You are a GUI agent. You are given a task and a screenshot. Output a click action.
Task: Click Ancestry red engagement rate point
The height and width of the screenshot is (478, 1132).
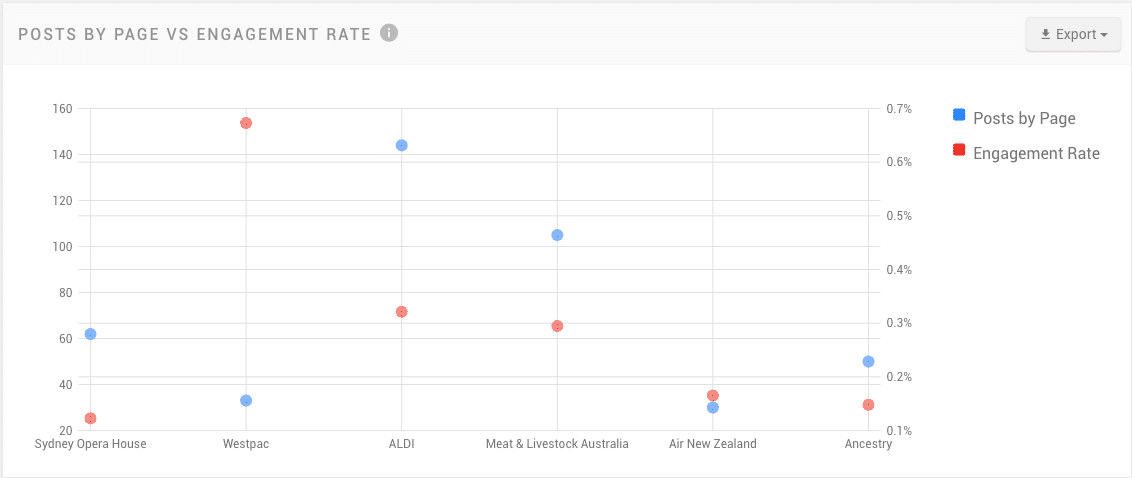pyautogui.click(x=868, y=405)
